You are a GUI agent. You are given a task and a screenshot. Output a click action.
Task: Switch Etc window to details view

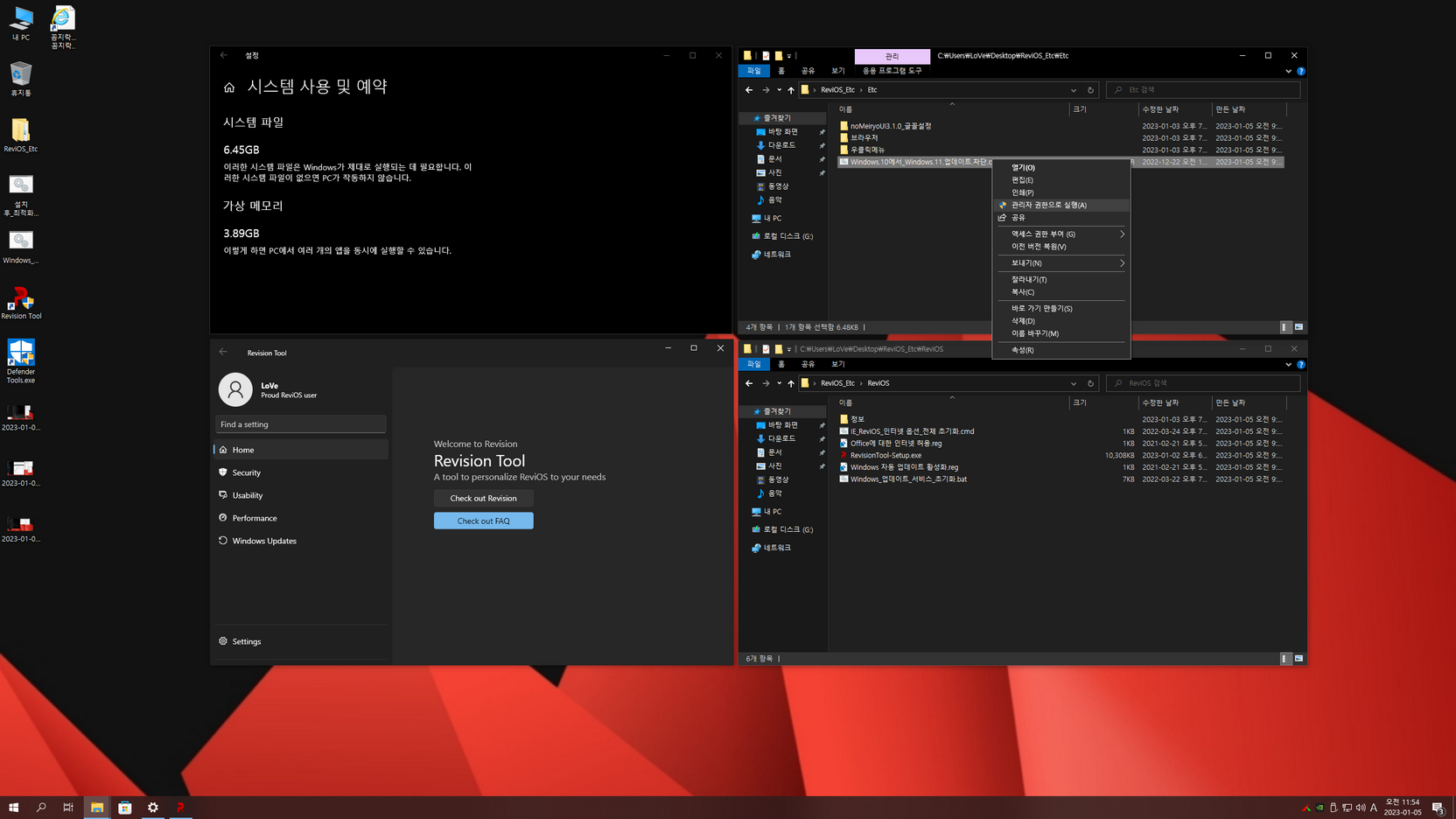click(1285, 327)
